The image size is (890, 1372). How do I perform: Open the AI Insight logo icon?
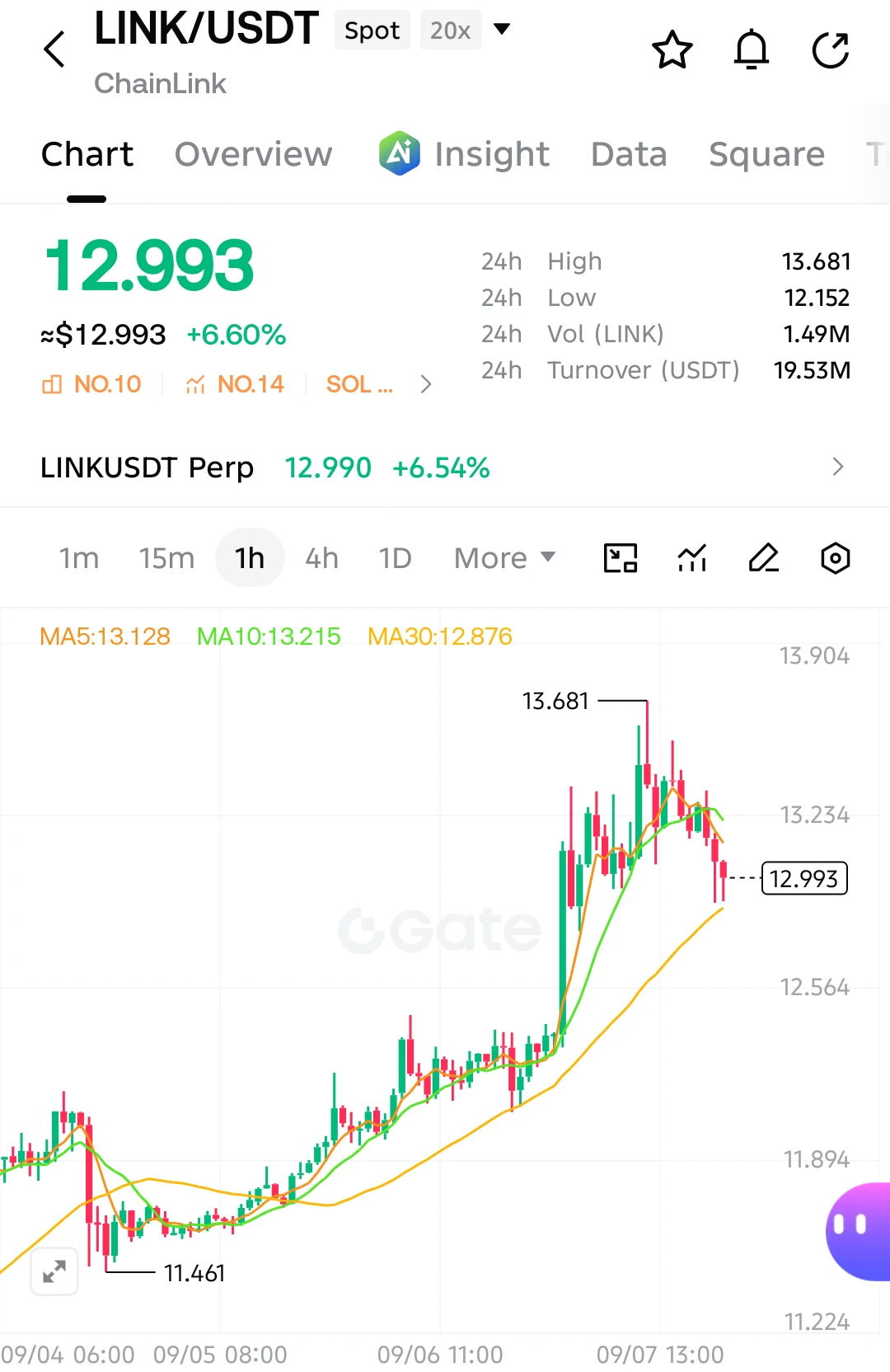tap(400, 153)
